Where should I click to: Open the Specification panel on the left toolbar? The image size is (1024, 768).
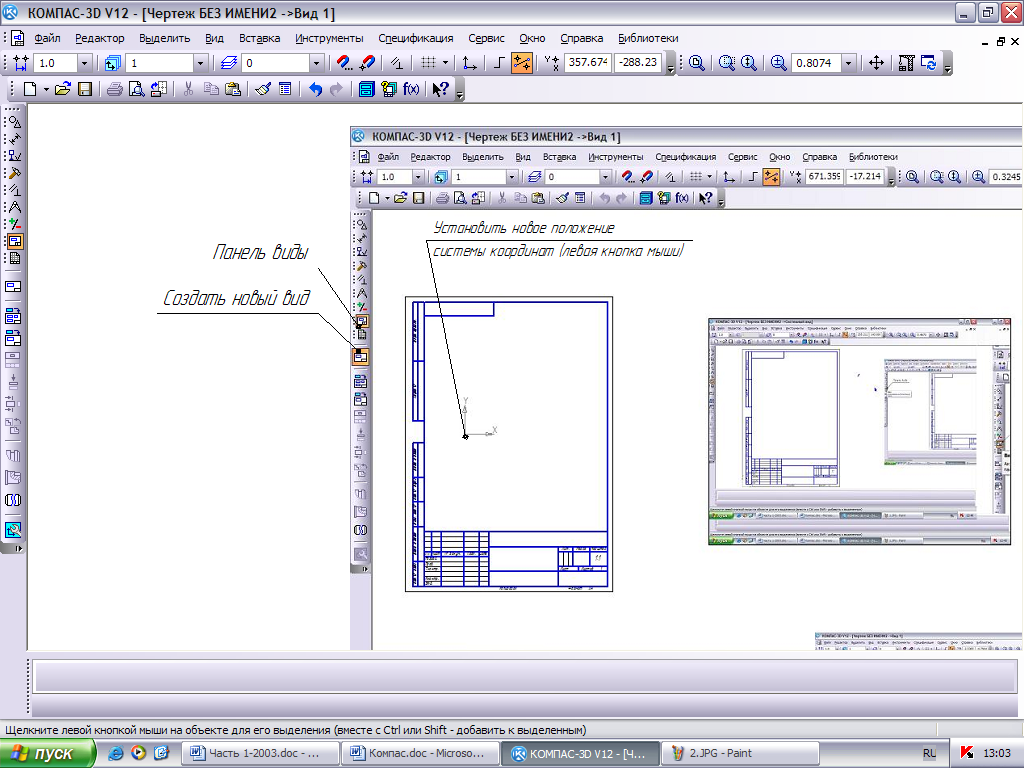14,258
